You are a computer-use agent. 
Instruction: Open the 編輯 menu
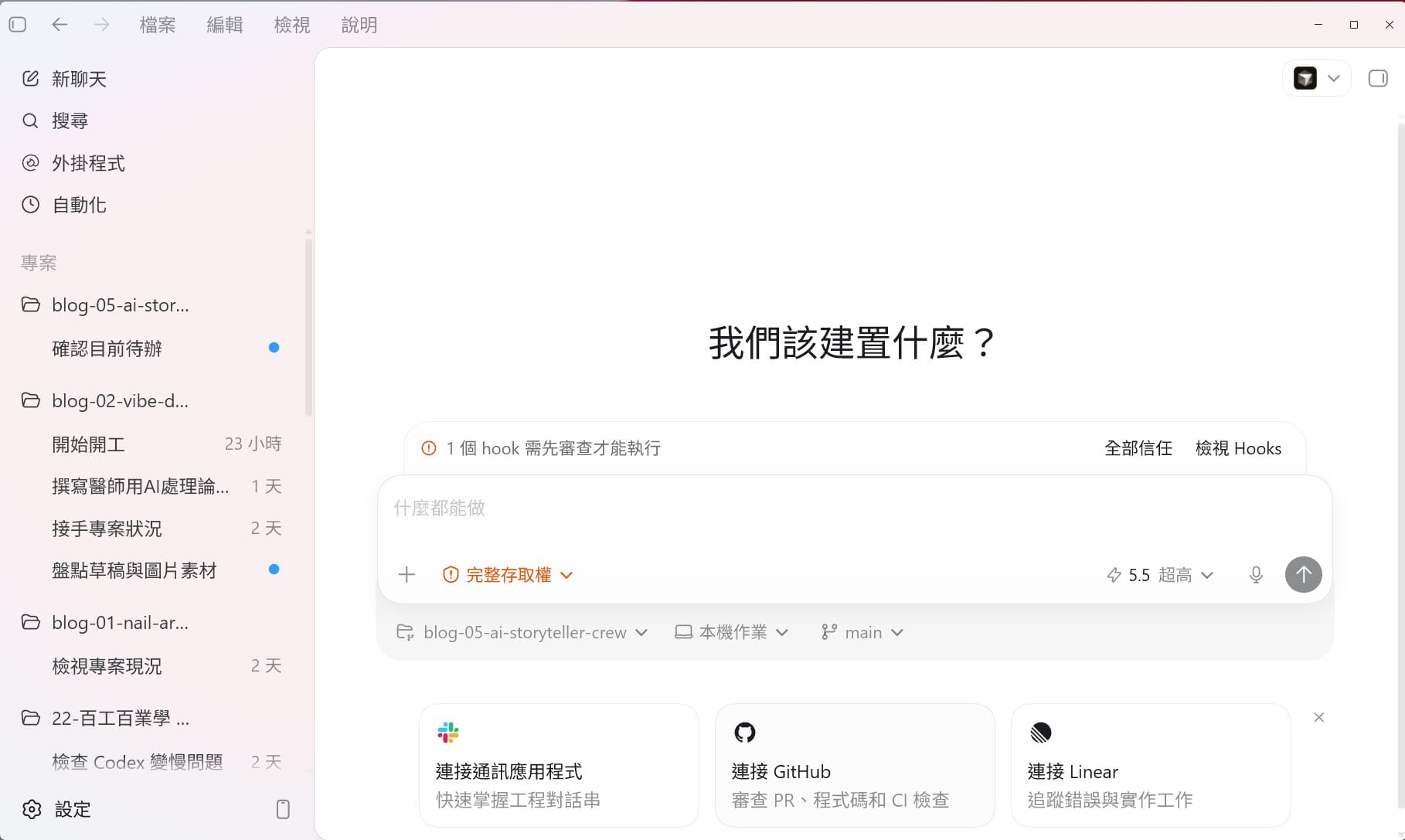tap(225, 25)
